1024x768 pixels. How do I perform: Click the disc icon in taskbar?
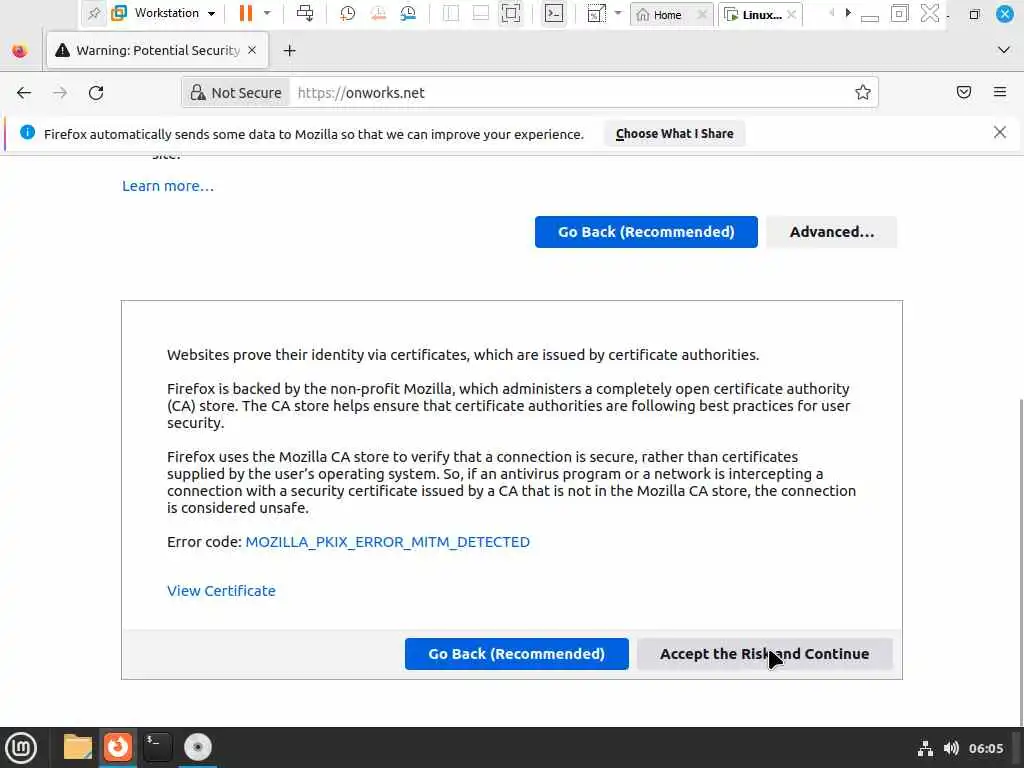197,747
